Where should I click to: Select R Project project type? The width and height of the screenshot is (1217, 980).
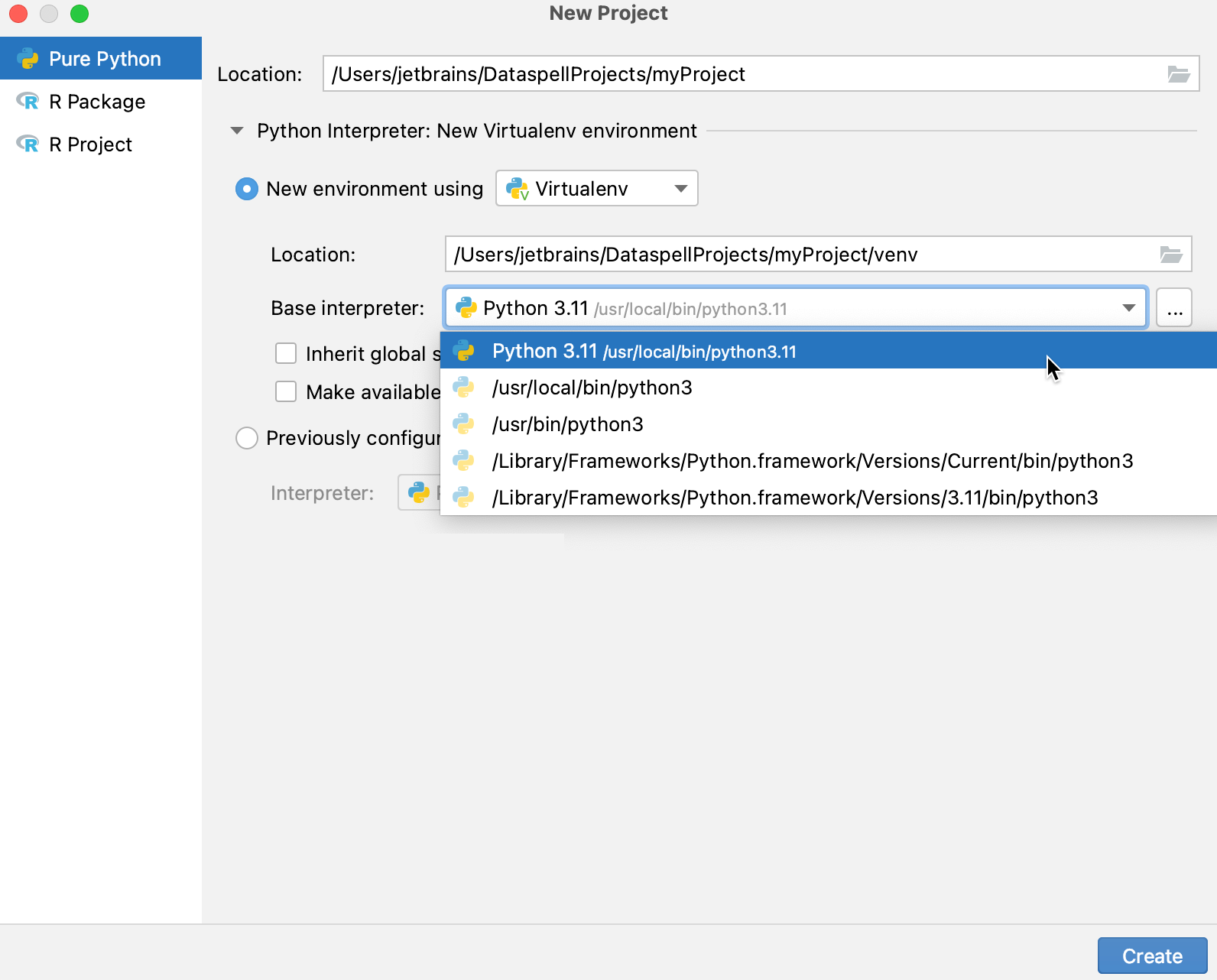(101, 144)
